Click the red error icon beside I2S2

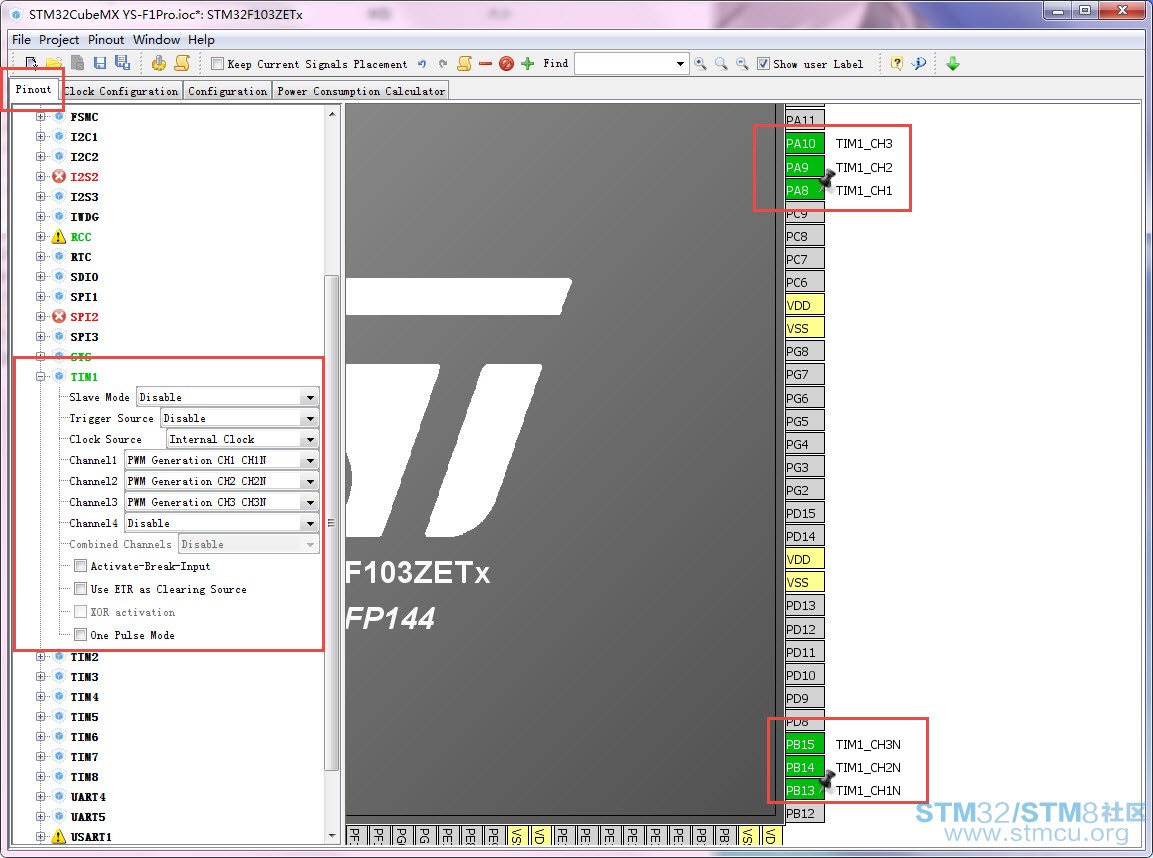click(x=59, y=176)
